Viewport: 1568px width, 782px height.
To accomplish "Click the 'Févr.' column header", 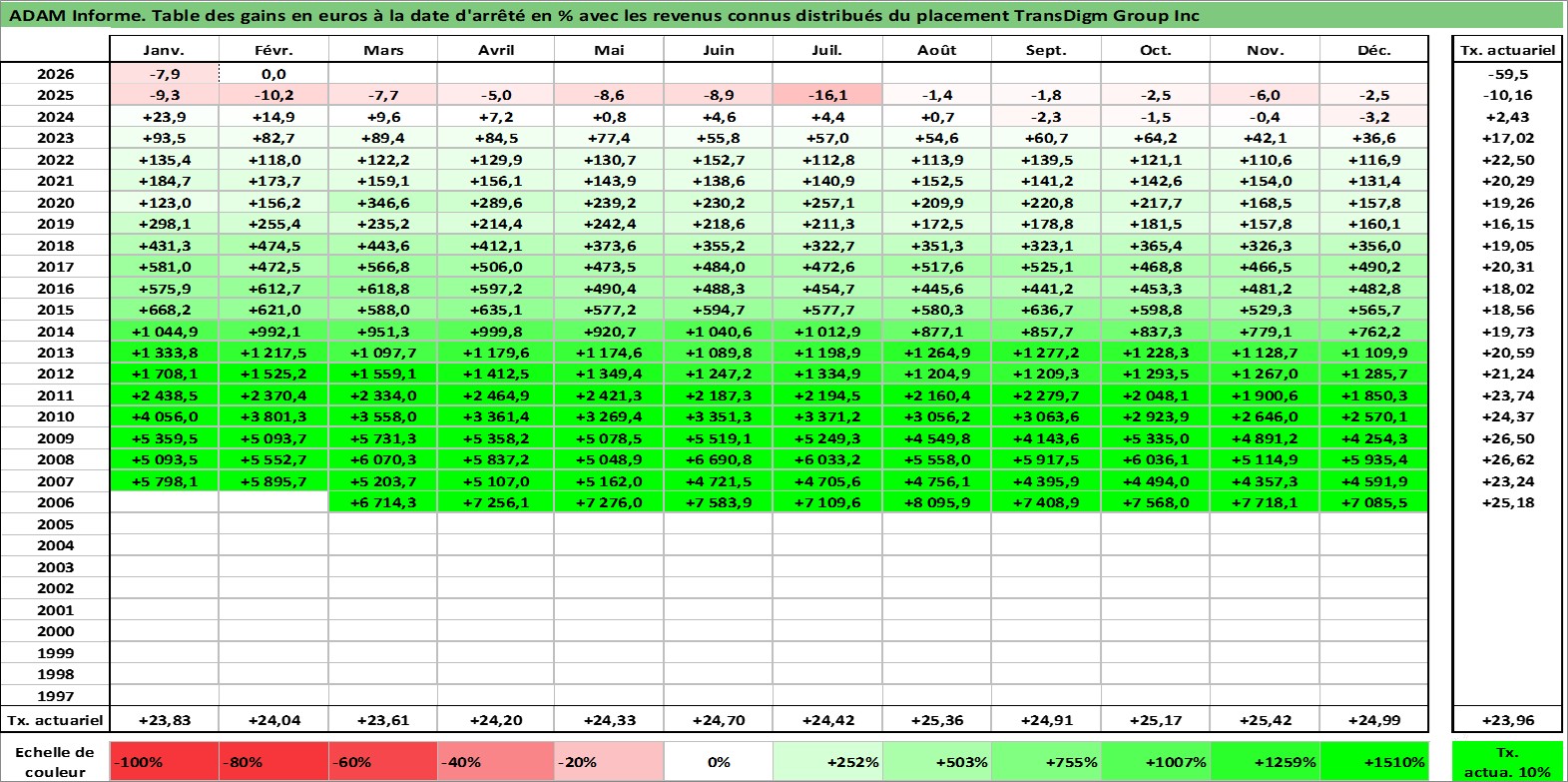I will [273, 50].
